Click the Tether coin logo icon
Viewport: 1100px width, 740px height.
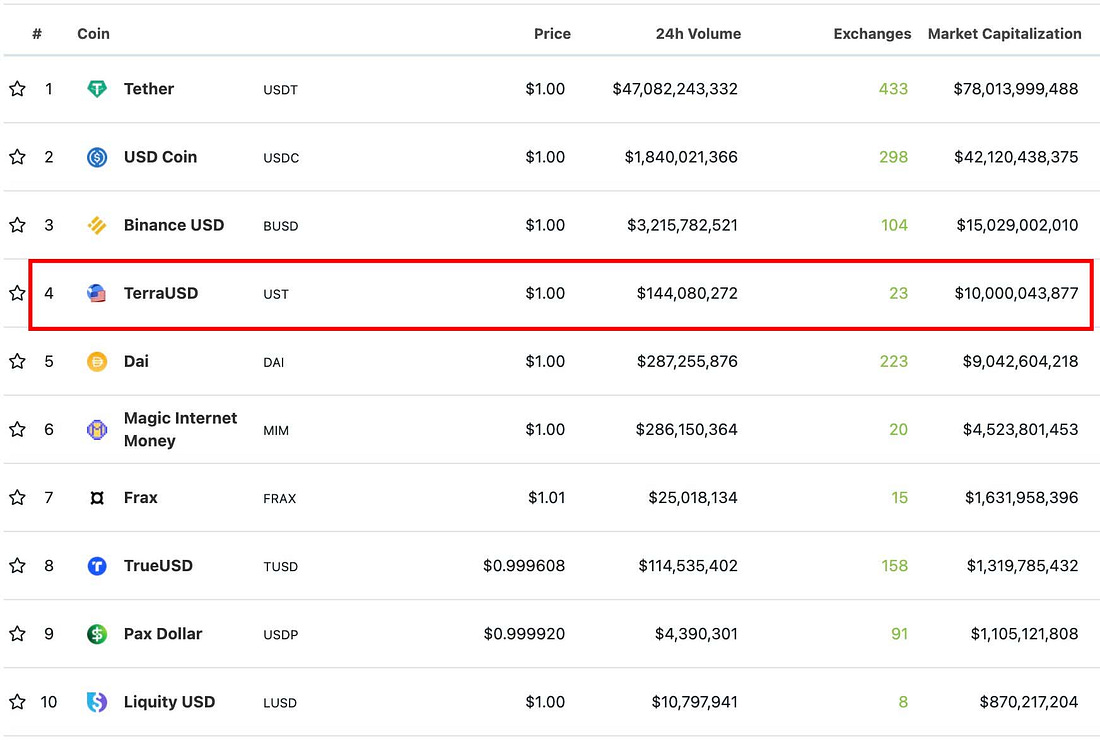tap(97, 88)
